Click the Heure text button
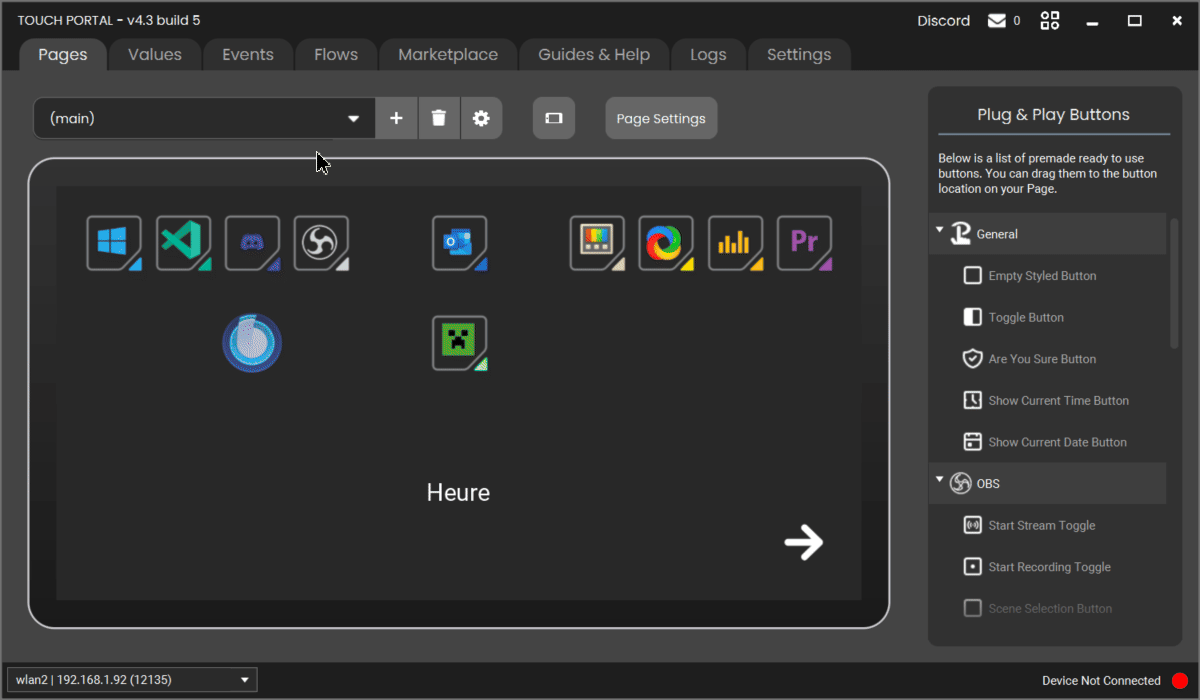This screenshot has width=1200, height=700. pos(458,492)
